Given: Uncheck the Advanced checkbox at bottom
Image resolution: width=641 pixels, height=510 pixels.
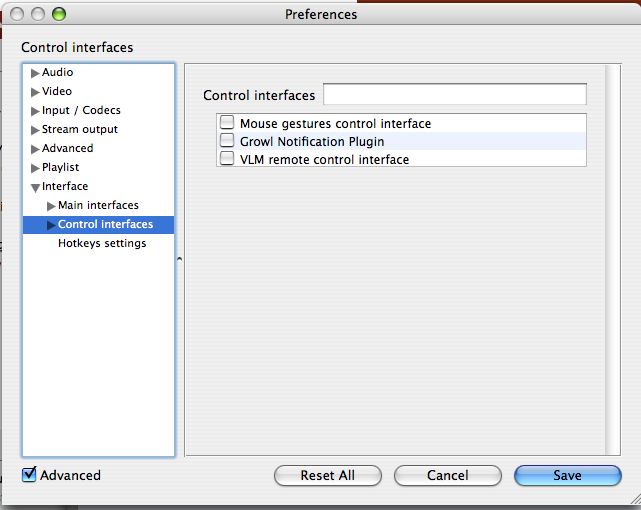Looking at the screenshot, I should click(x=29, y=474).
